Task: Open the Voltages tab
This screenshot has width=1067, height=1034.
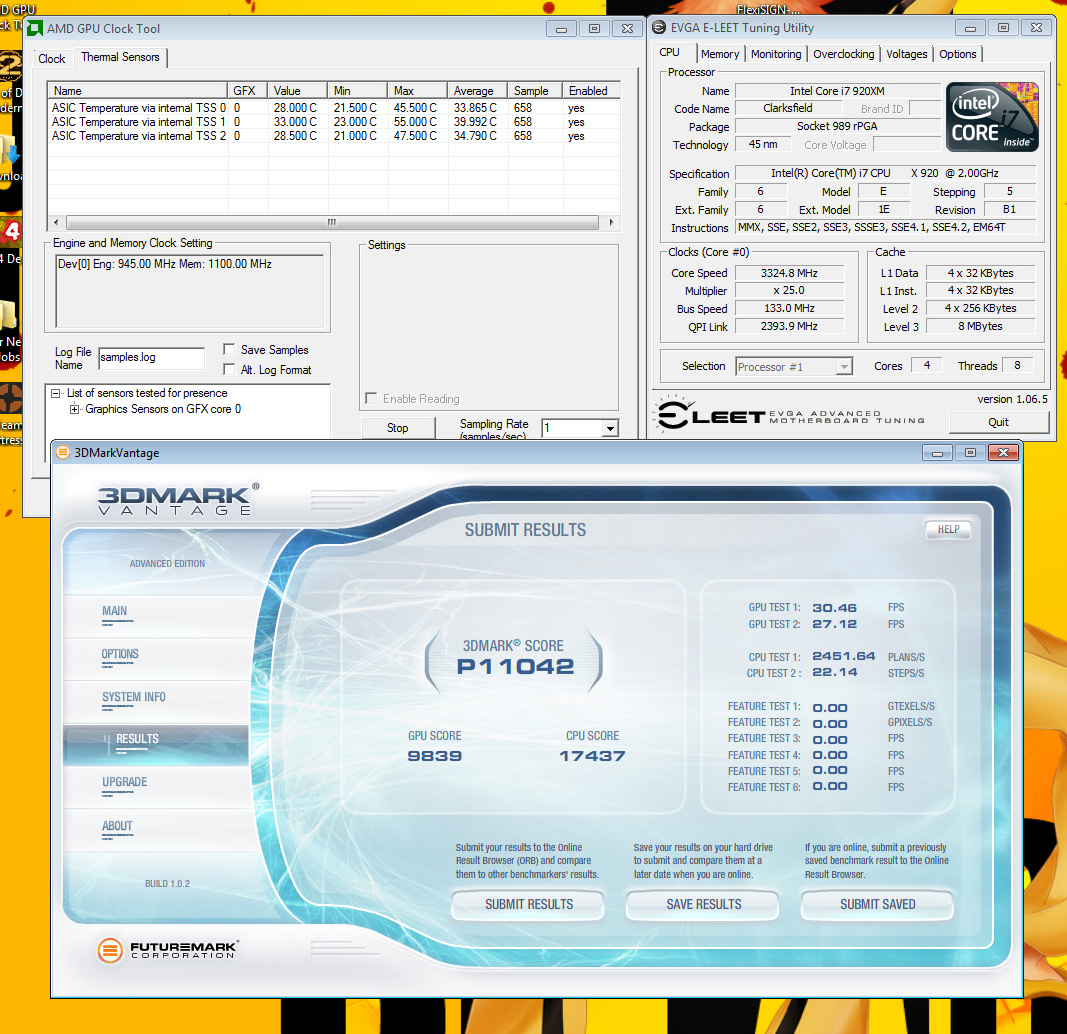Action: coord(906,54)
